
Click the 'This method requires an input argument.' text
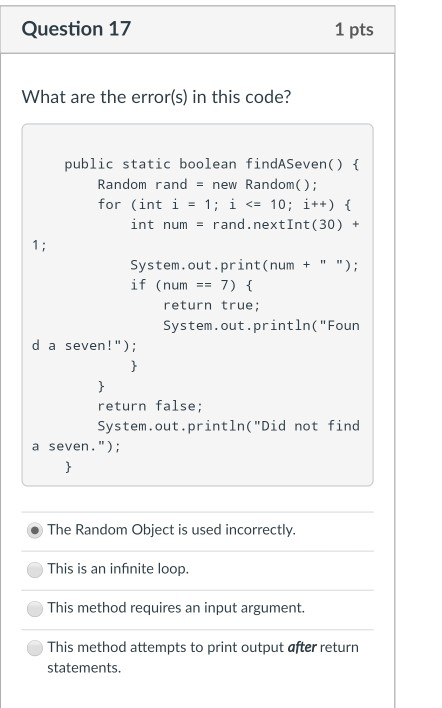[x=176, y=608]
